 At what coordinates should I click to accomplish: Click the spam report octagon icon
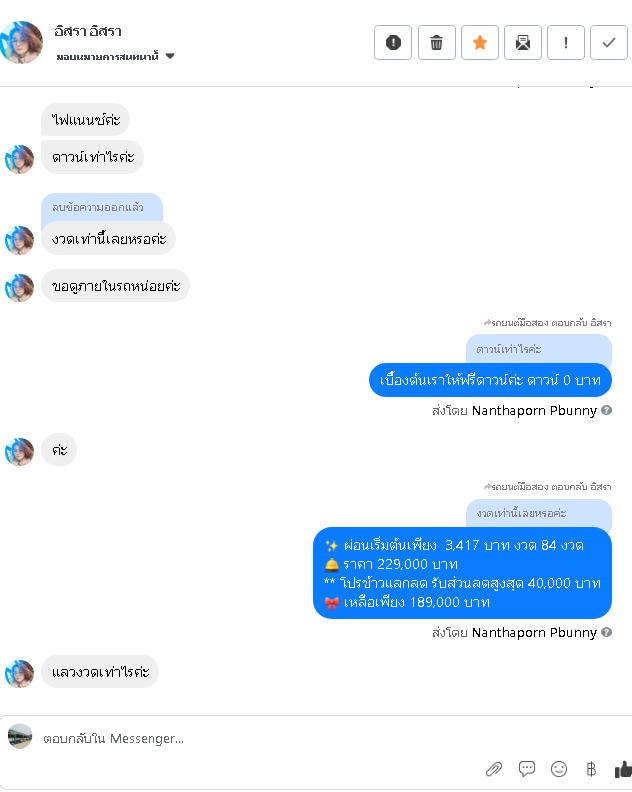[x=393, y=42]
